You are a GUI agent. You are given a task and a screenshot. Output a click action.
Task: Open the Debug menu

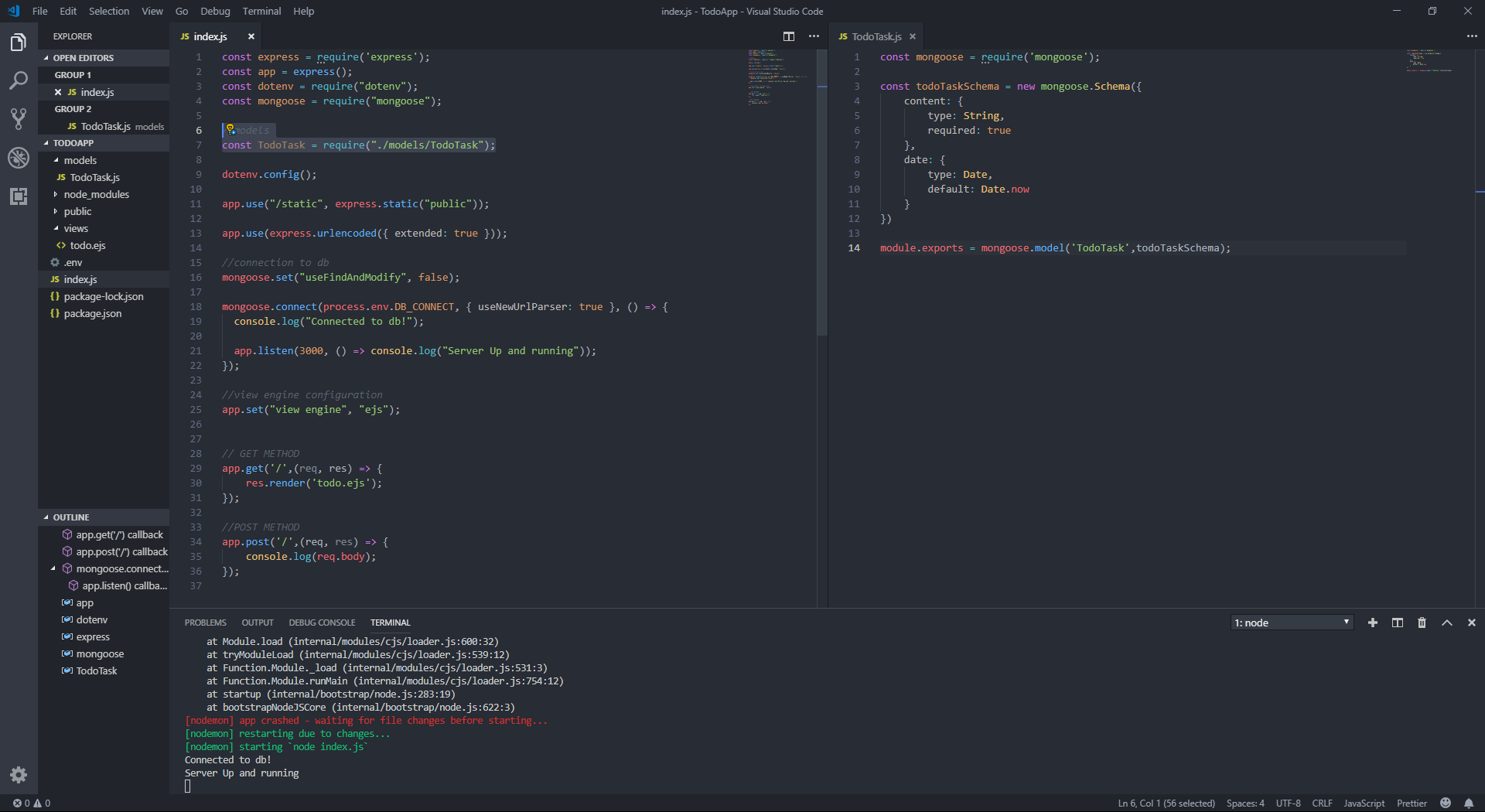215,11
